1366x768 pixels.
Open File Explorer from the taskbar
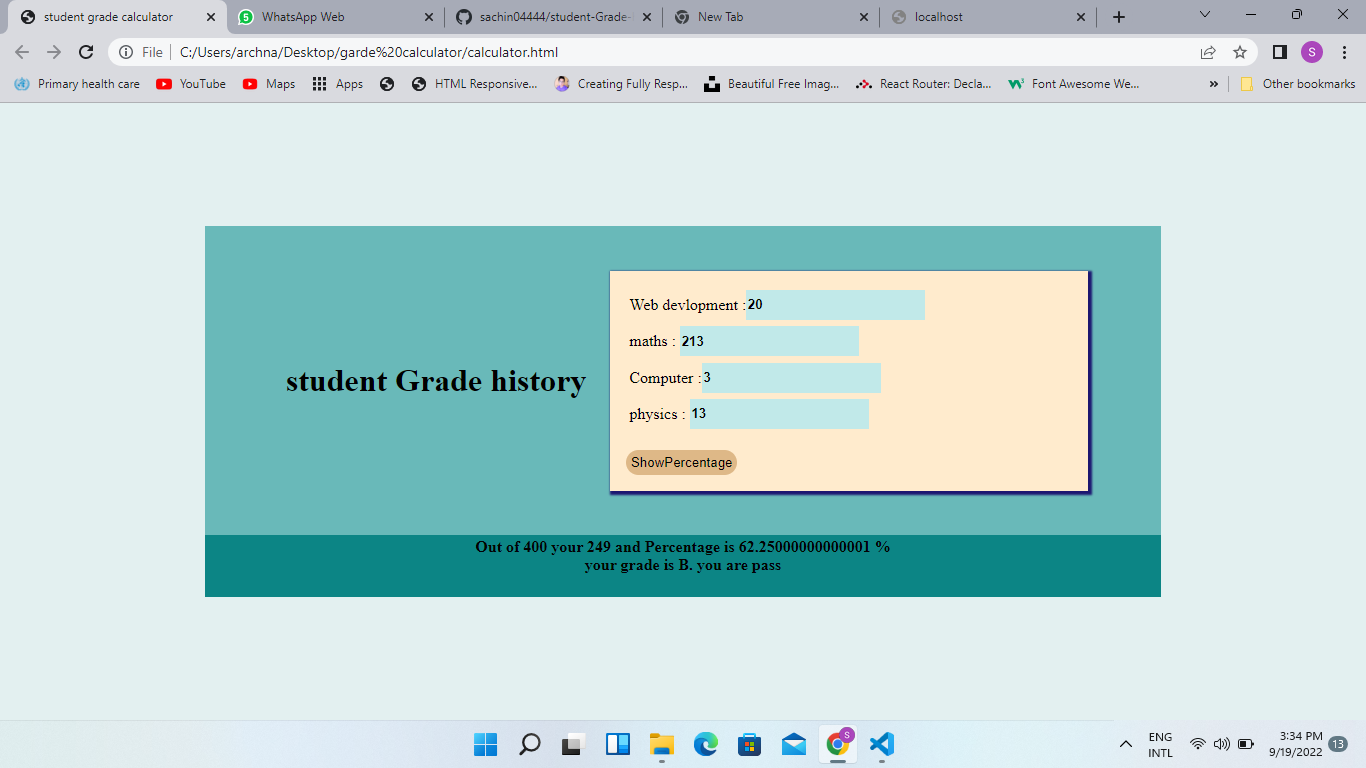click(661, 744)
